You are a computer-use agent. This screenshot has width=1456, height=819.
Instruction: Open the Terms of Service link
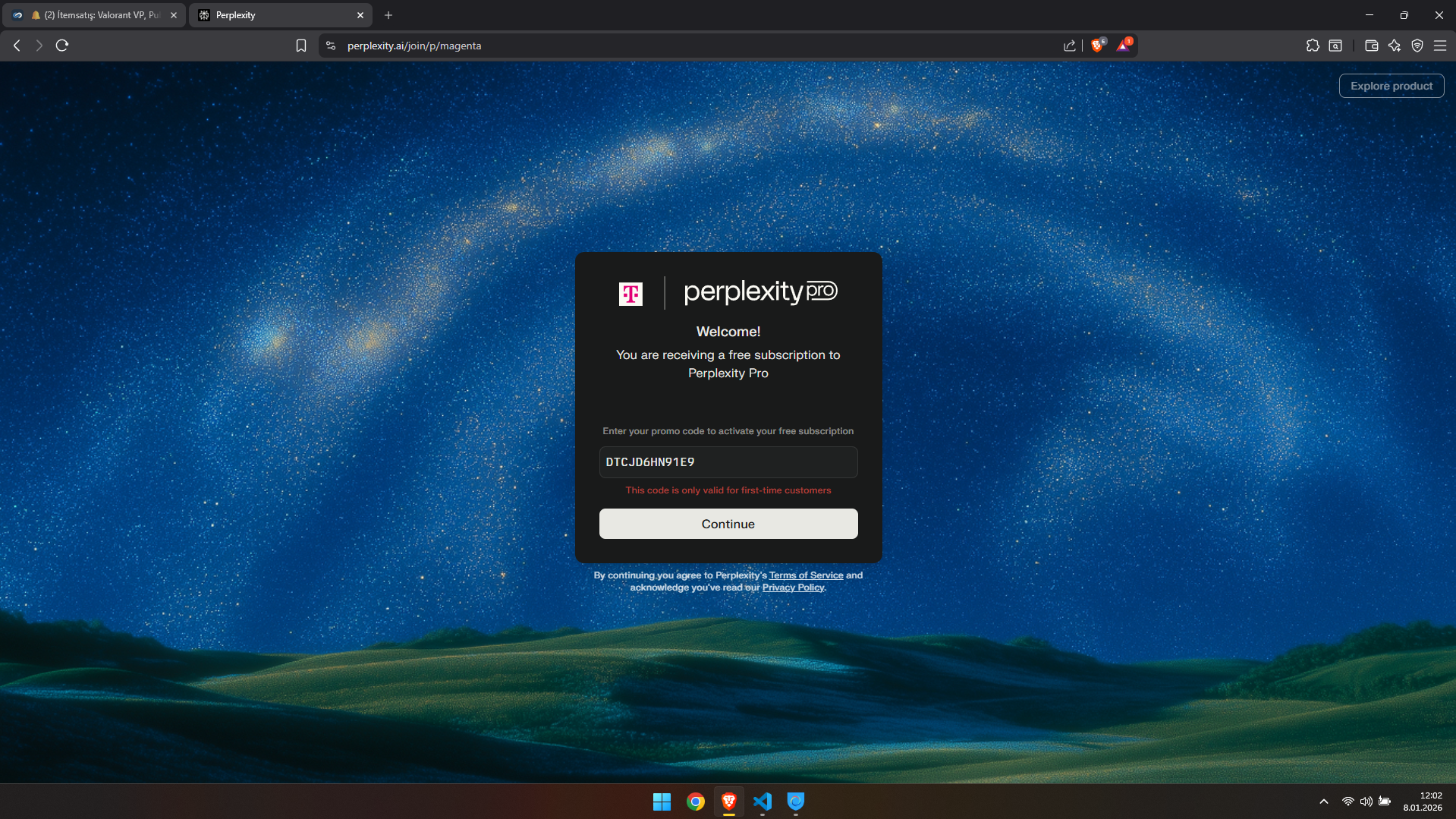coord(806,575)
